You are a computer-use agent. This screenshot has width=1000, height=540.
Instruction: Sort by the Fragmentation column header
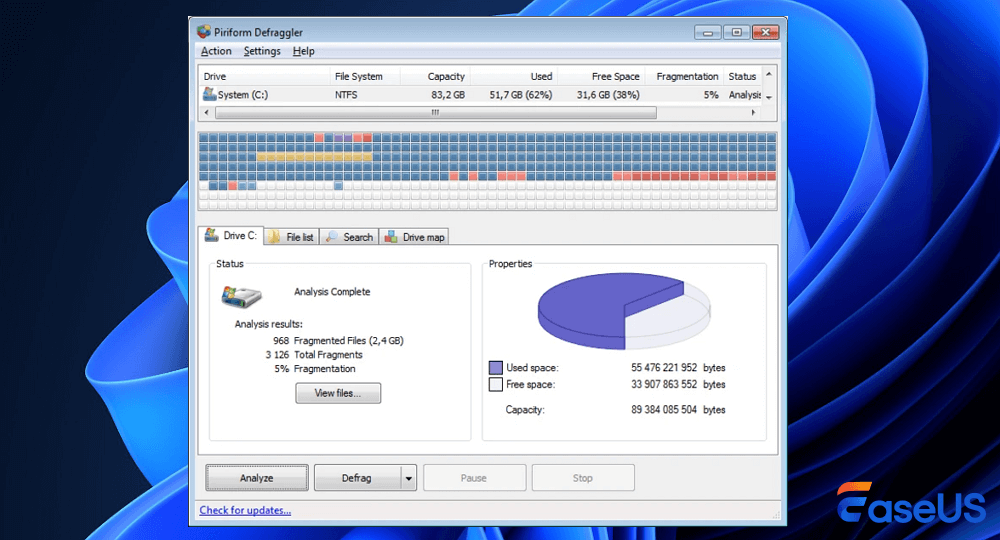[685, 77]
